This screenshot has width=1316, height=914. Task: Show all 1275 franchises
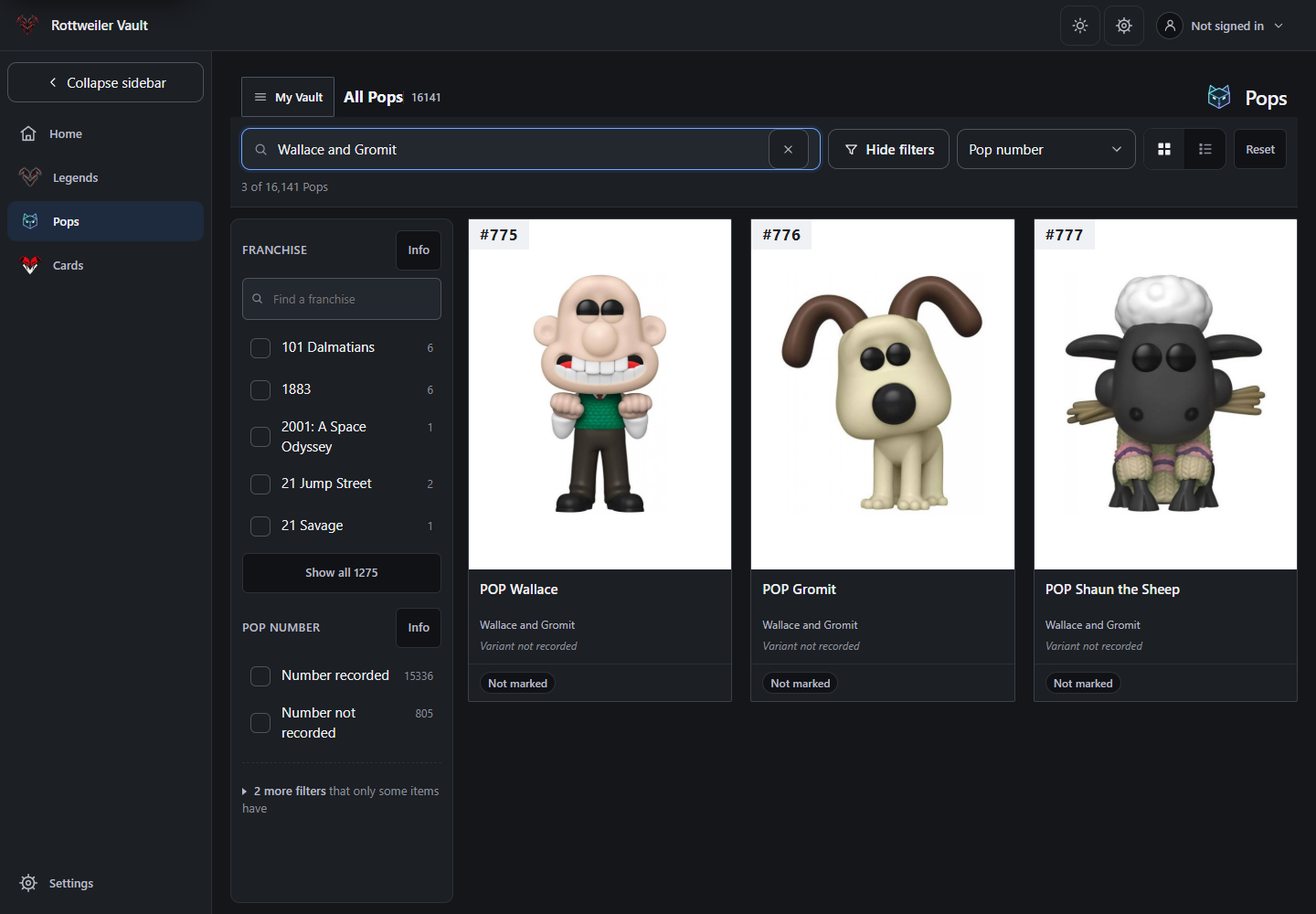pyautogui.click(x=342, y=573)
